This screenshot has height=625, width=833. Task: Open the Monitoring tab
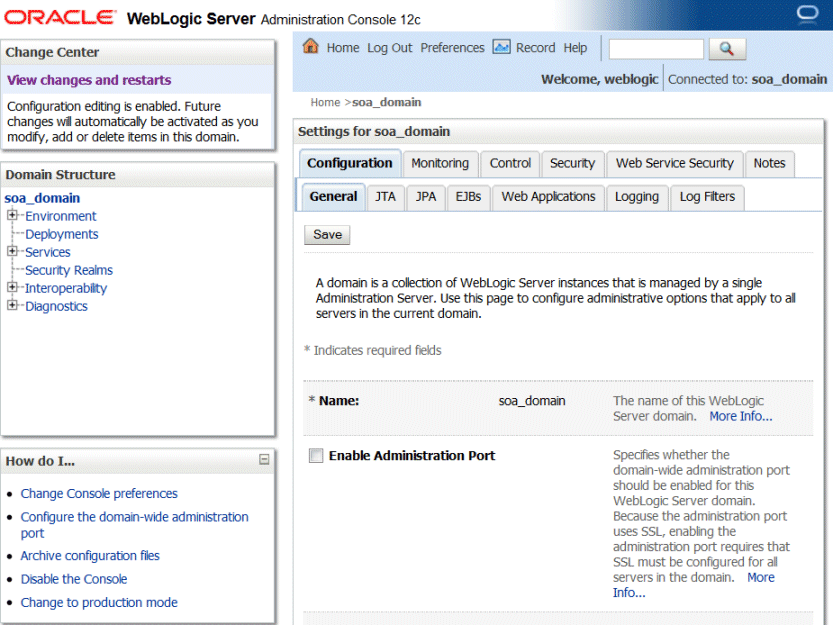[x=440, y=163]
